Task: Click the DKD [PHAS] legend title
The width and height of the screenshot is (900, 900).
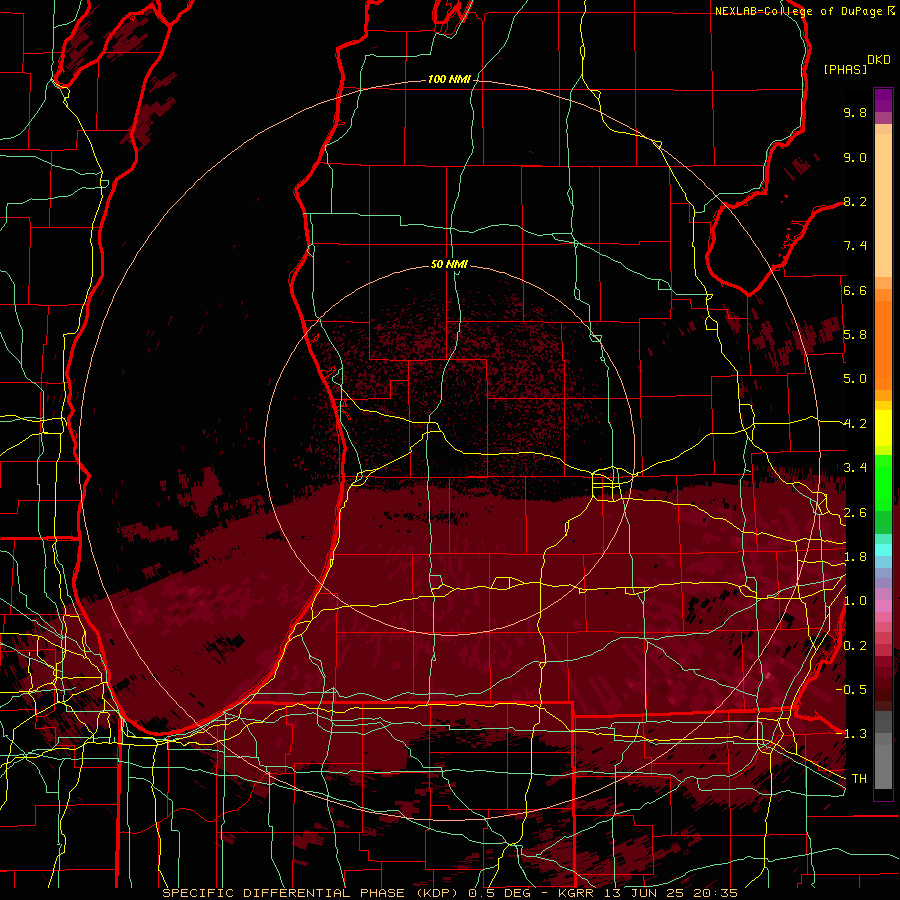Action: point(856,65)
